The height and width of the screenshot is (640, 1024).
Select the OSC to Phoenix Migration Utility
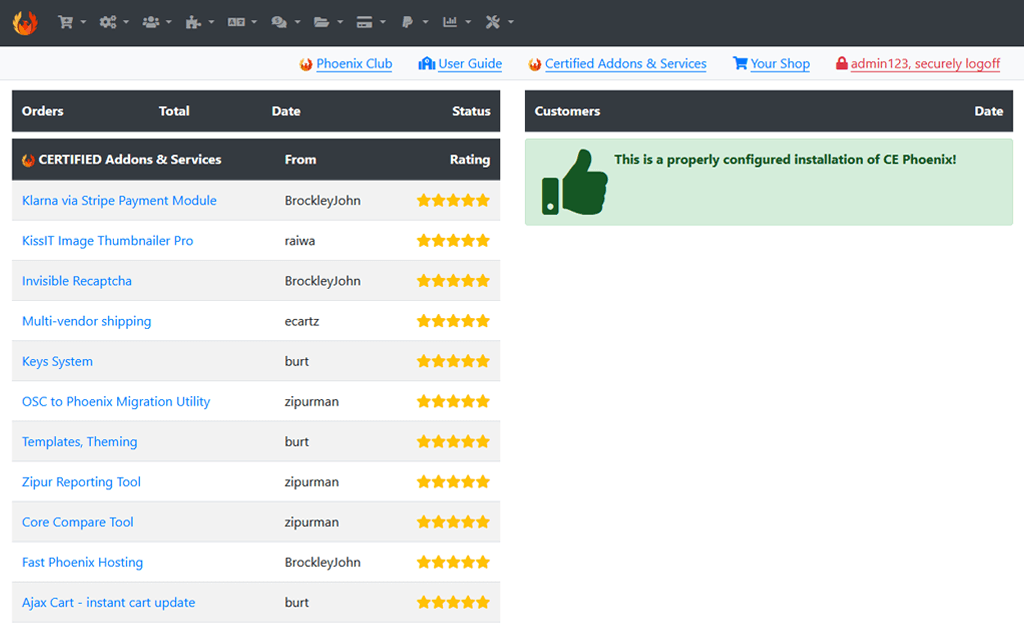tap(116, 402)
